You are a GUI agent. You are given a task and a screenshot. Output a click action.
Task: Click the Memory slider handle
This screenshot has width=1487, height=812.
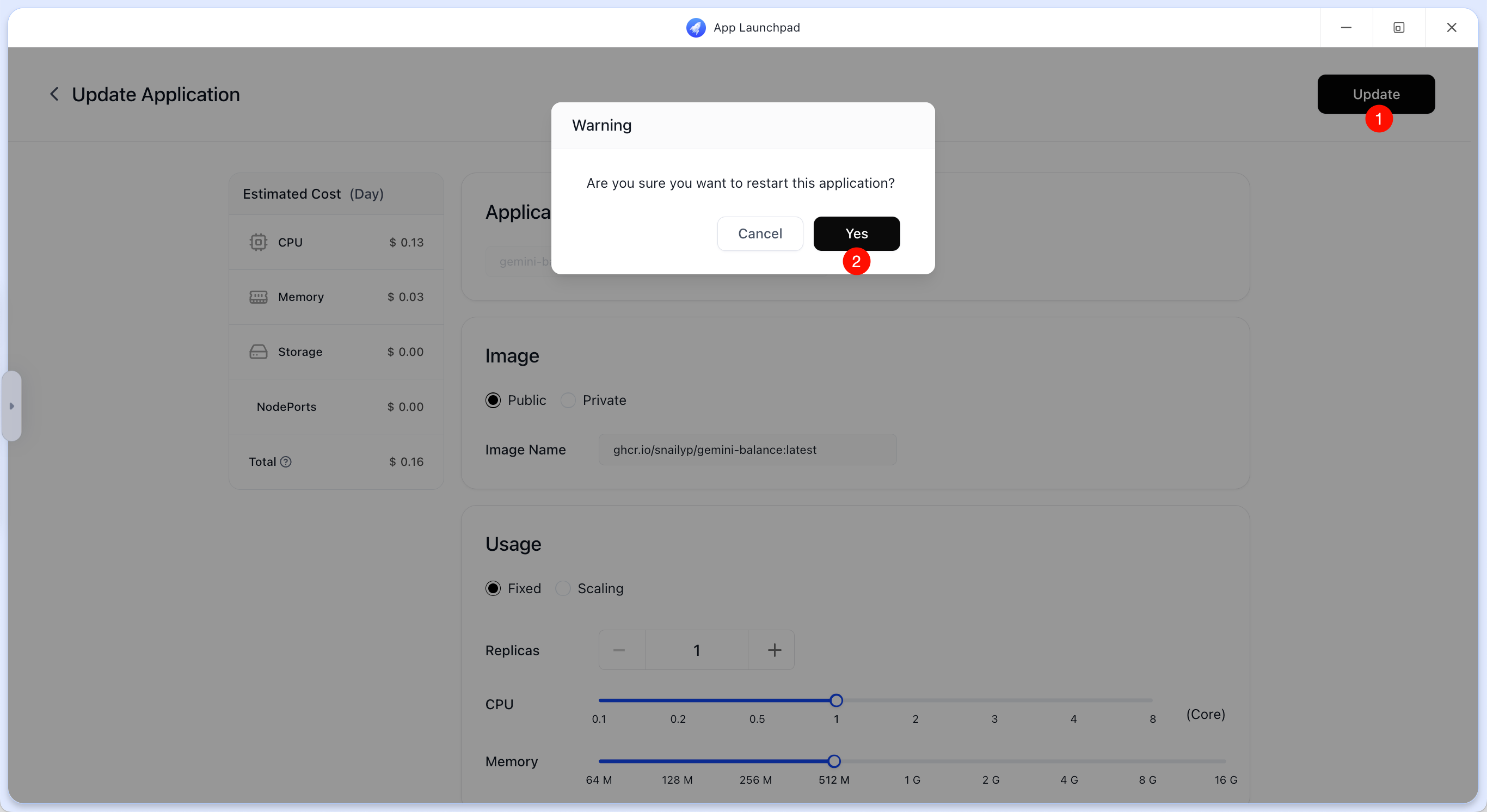tap(833, 761)
